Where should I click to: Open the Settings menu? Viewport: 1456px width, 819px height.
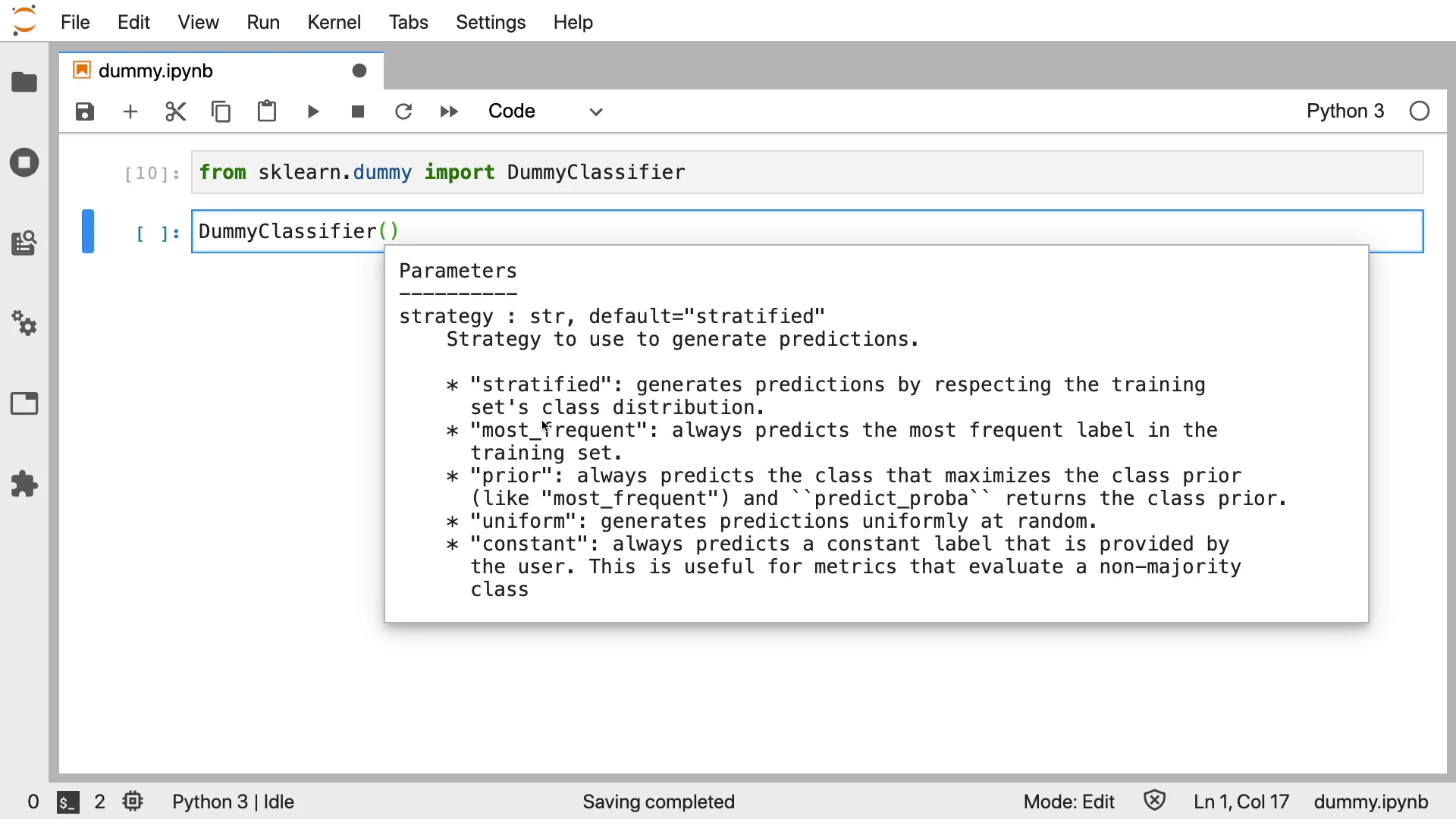(x=491, y=22)
